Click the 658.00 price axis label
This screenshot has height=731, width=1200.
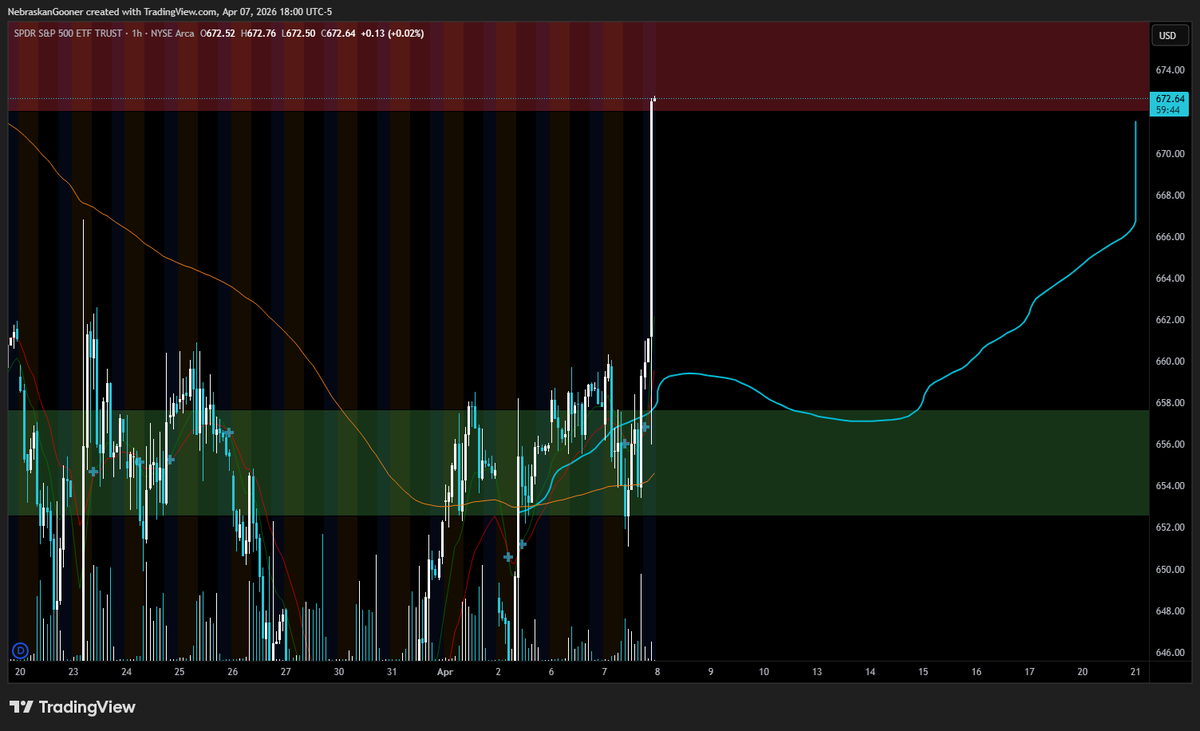point(1170,403)
